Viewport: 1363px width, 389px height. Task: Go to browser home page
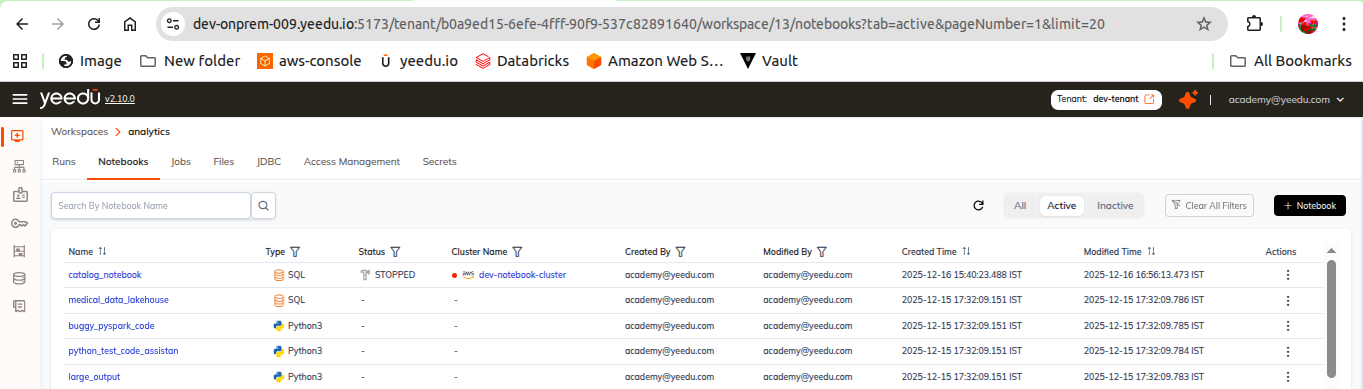[x=130, y=23]
